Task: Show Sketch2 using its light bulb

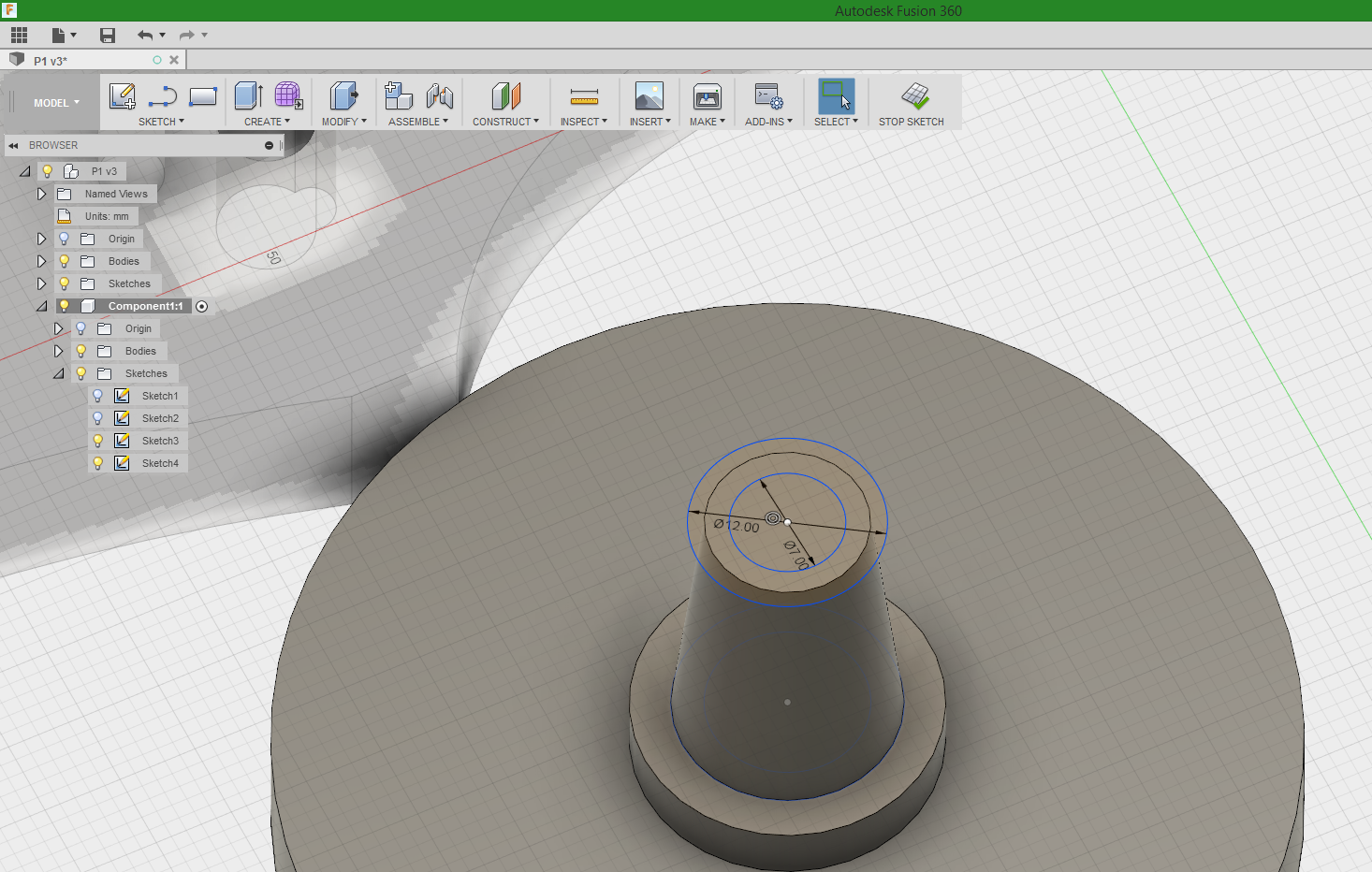Action: pos(97,418)
